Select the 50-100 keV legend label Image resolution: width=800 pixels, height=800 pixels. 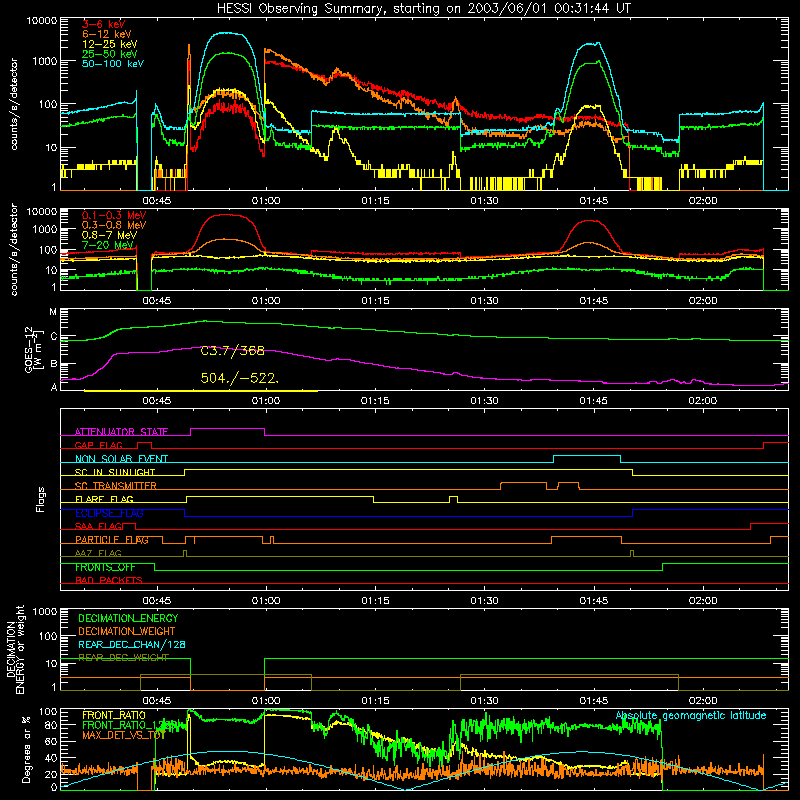click(113, 64)
